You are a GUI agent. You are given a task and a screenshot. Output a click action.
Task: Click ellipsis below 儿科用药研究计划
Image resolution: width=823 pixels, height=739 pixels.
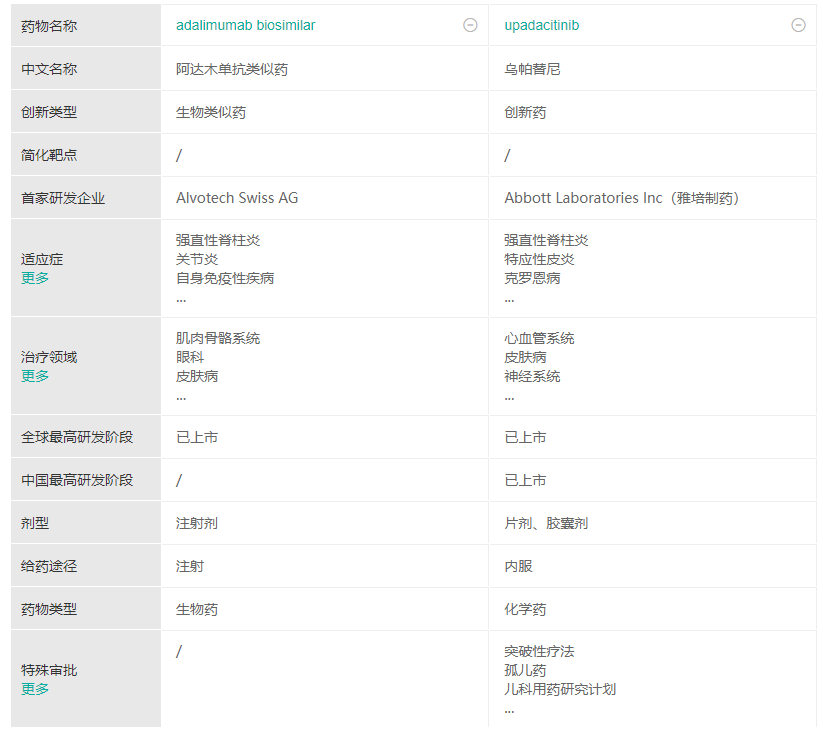coord(509,709)
